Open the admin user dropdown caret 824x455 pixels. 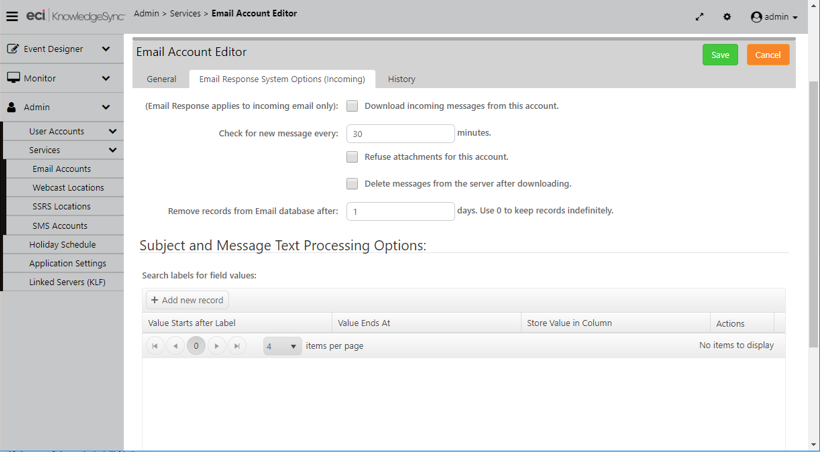tap(795, 18)
